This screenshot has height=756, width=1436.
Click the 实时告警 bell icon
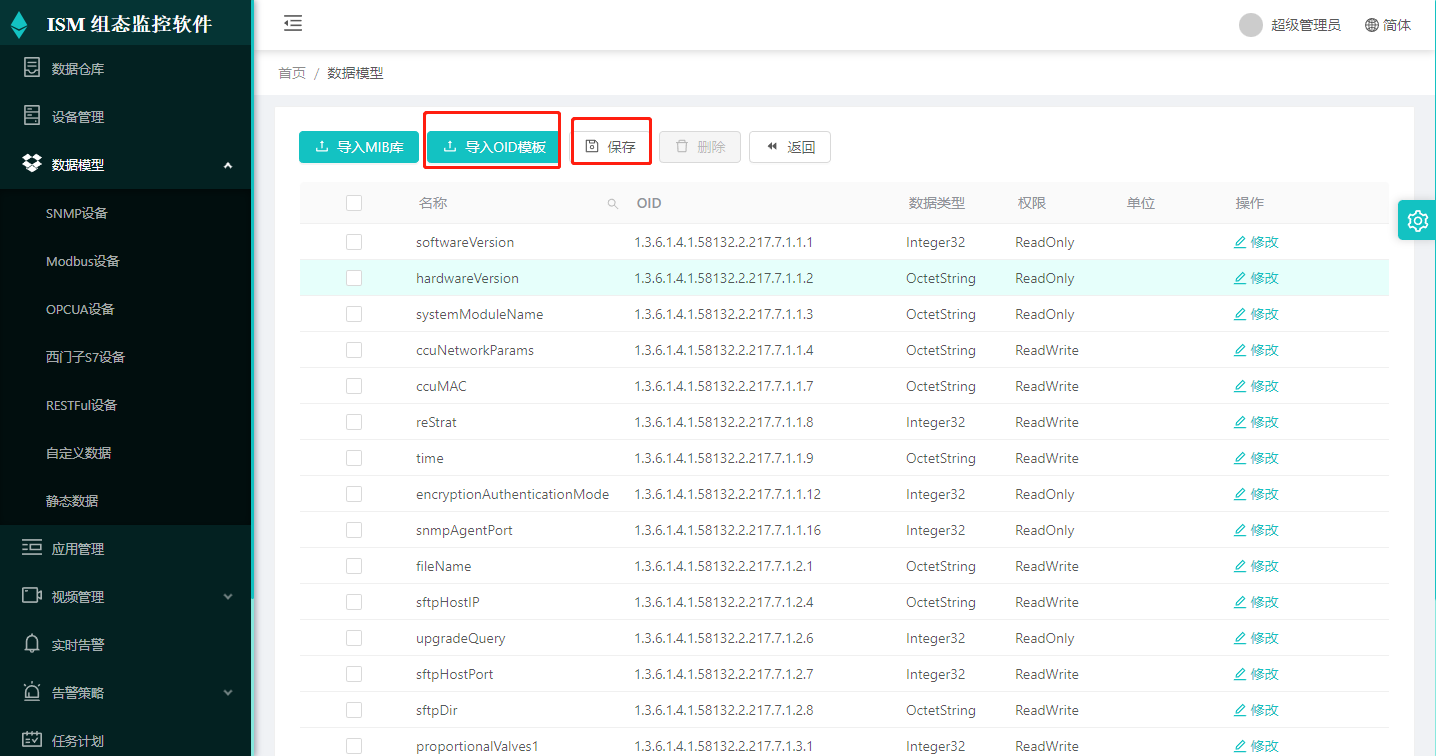(x=32, y=644)
